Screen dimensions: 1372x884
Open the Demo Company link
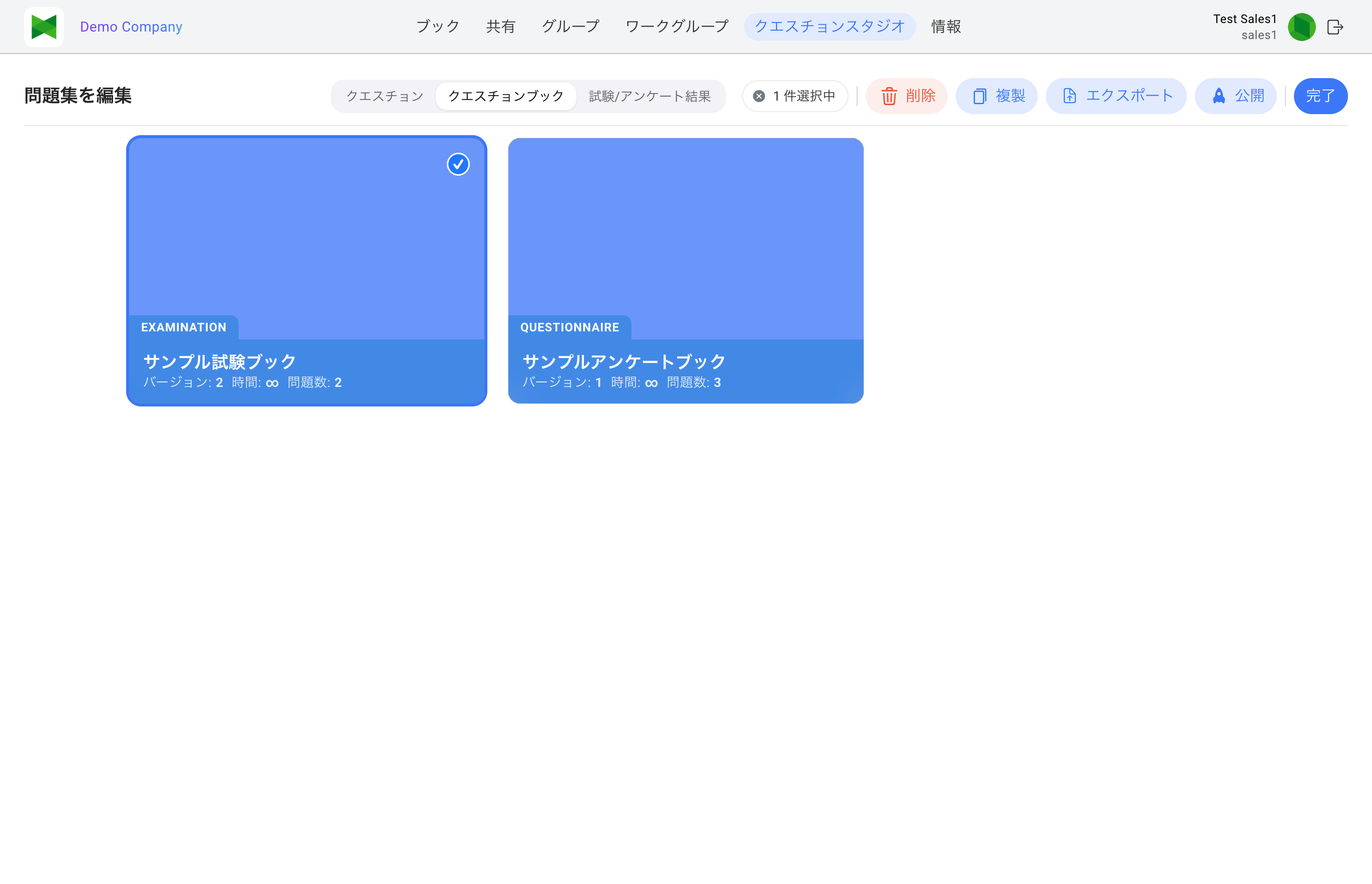click(131, 27)
